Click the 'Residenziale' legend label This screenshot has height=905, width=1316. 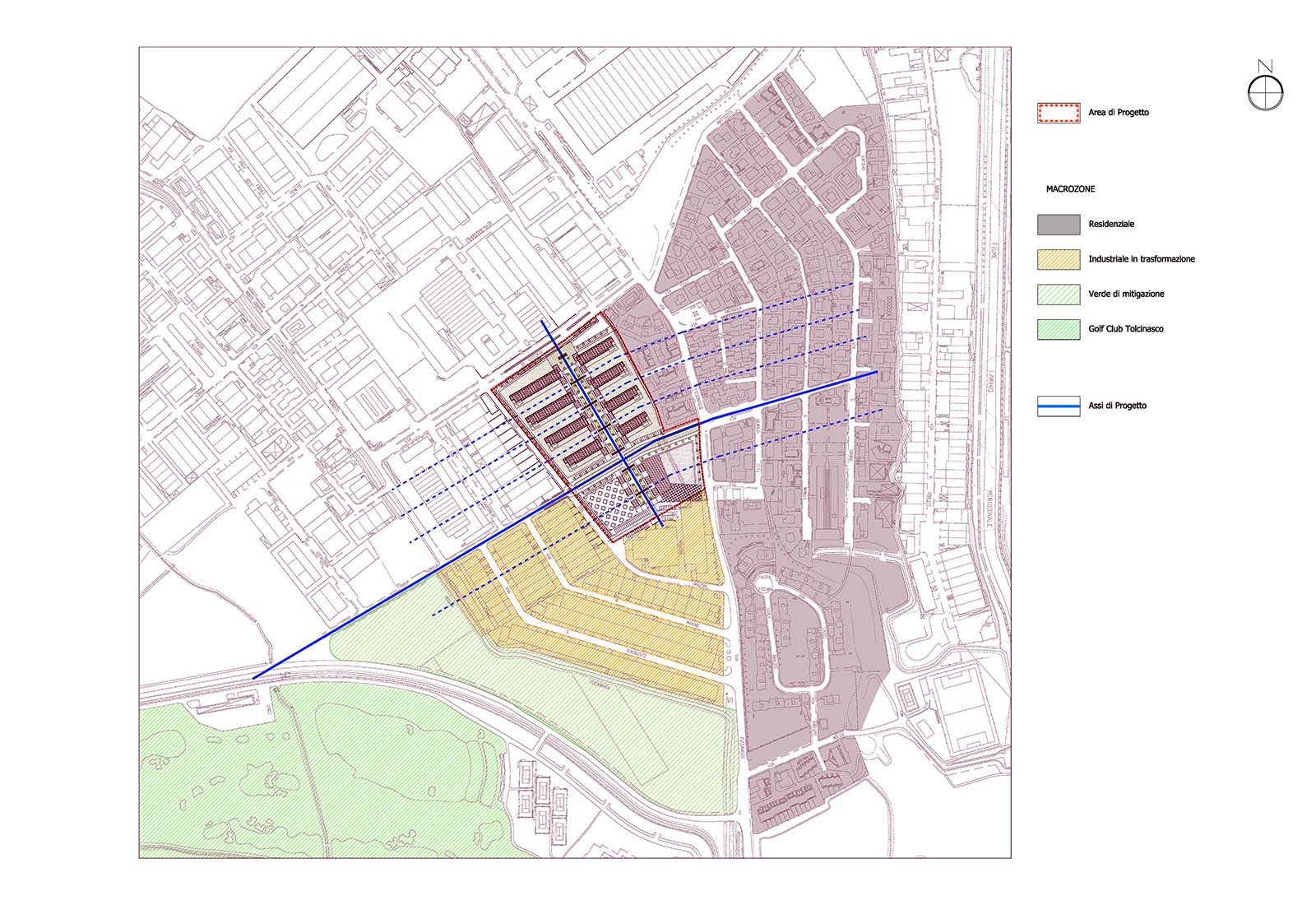tap(1111, 225)
